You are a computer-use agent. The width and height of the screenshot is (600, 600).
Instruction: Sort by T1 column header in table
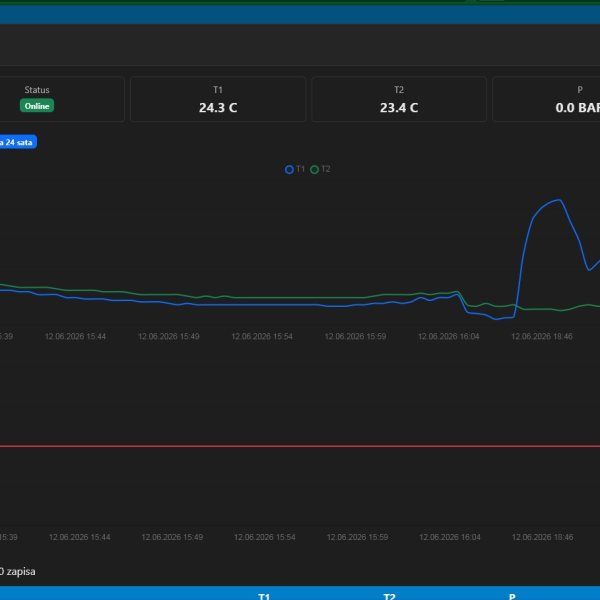(264, 596)
